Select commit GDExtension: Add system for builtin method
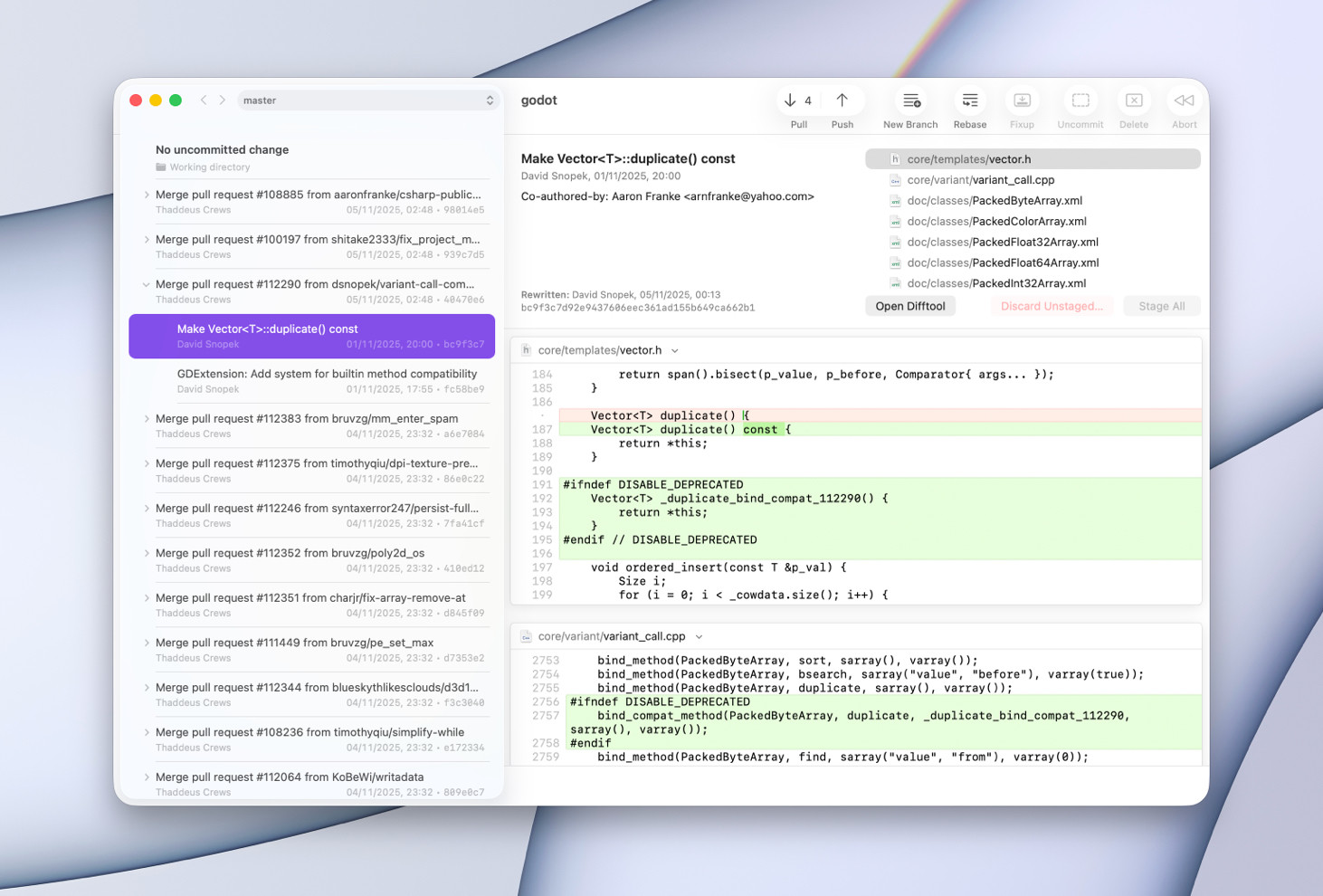Viewport: 1323px width, 896px height. [x=312, y=381]
